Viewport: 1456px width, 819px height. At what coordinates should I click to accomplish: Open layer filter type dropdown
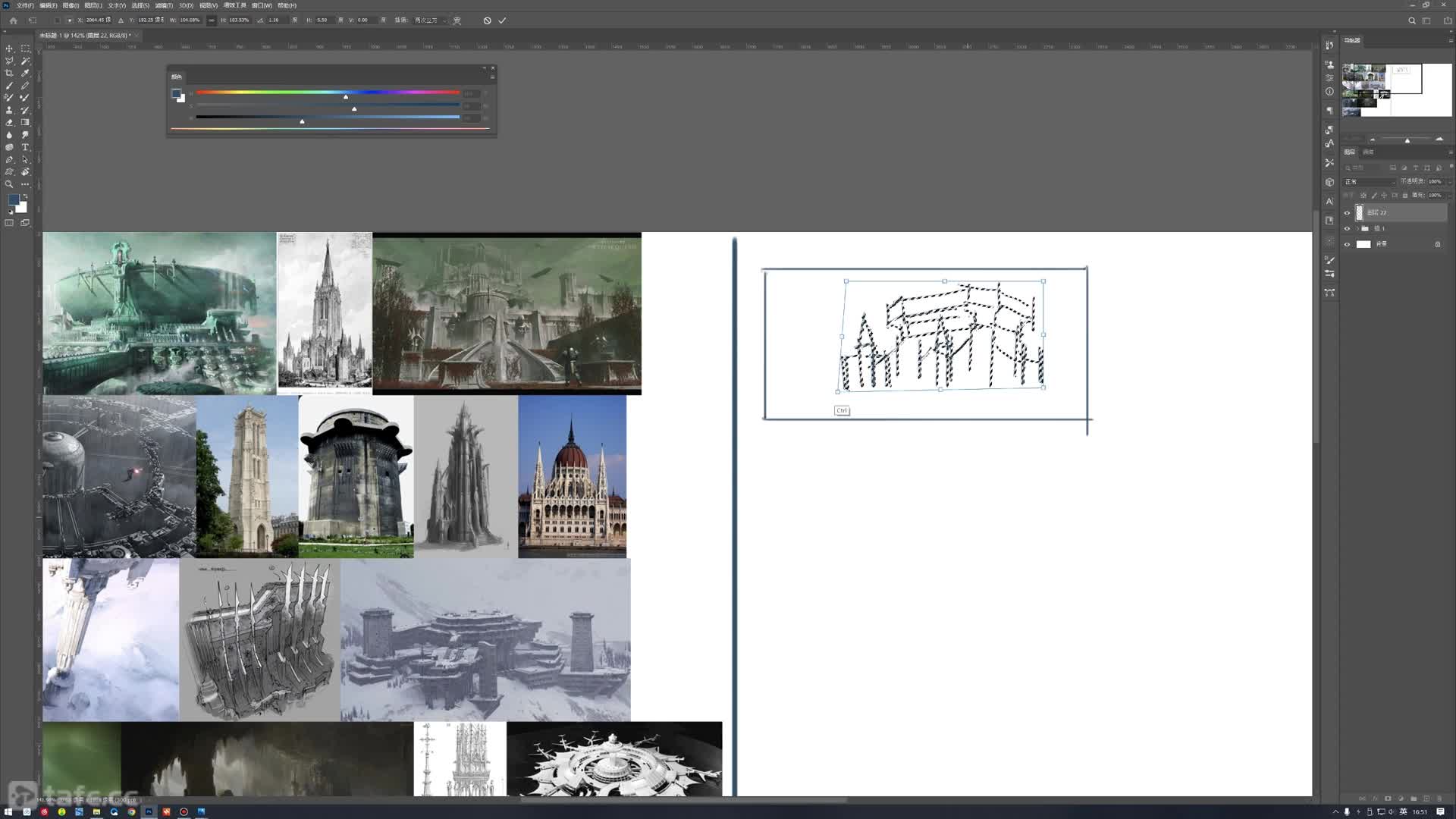pos(1365,168)
